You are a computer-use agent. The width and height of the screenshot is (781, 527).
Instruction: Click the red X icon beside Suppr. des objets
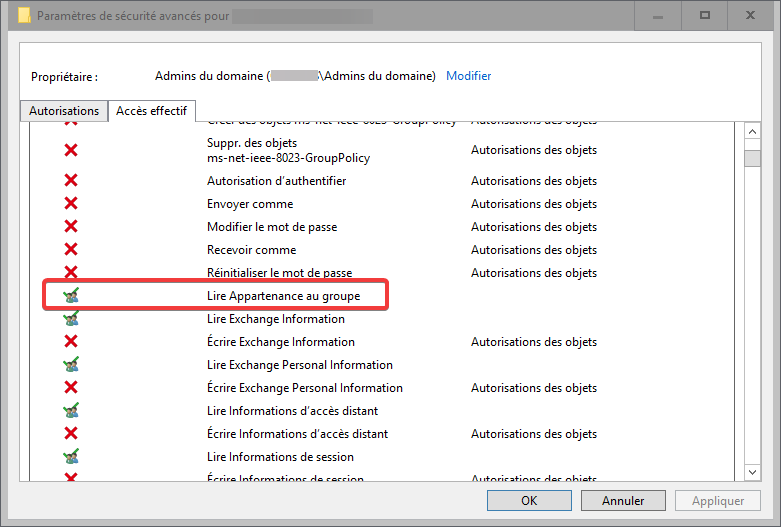coord(71,150)
